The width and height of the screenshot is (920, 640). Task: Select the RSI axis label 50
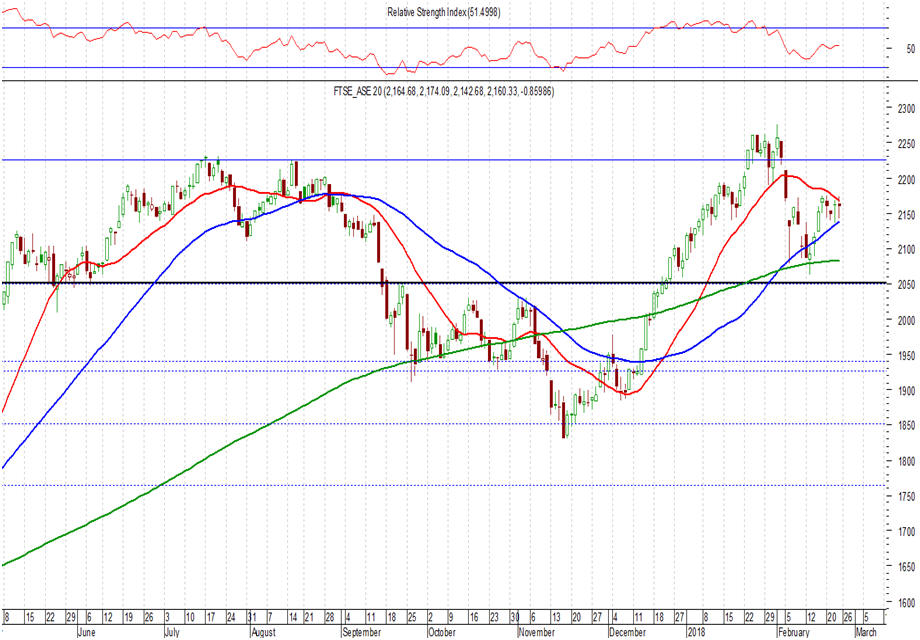pos(911,49)
